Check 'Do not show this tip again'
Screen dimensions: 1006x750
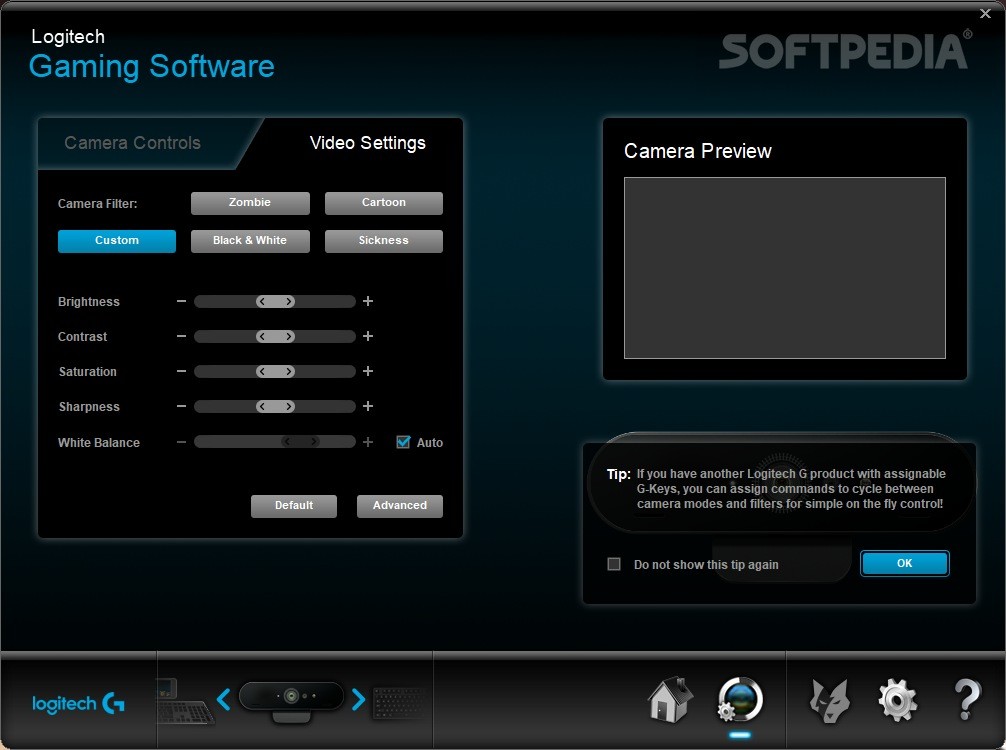(x=614, y=564)
